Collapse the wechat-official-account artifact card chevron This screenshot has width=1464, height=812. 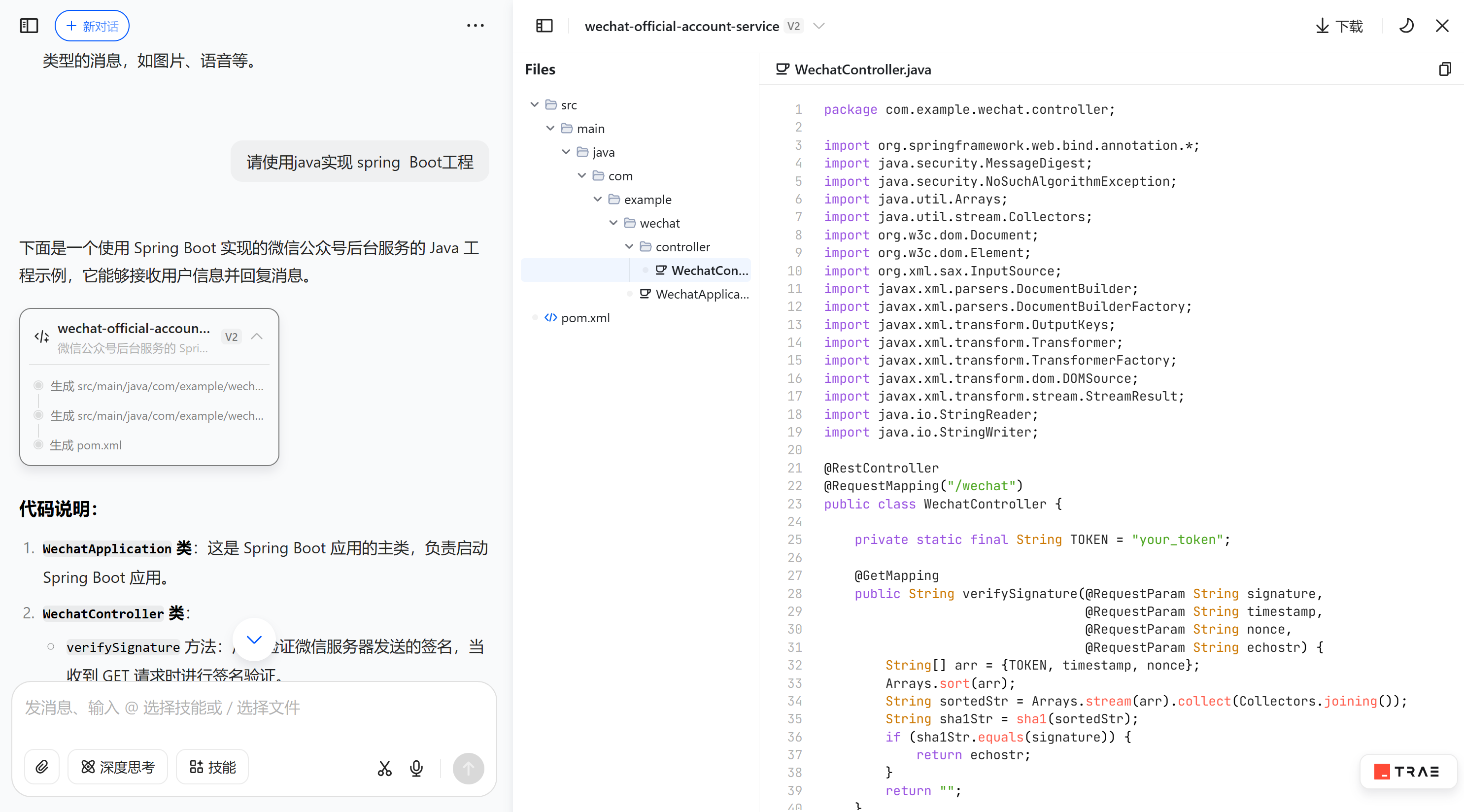[x=257, y=337]
